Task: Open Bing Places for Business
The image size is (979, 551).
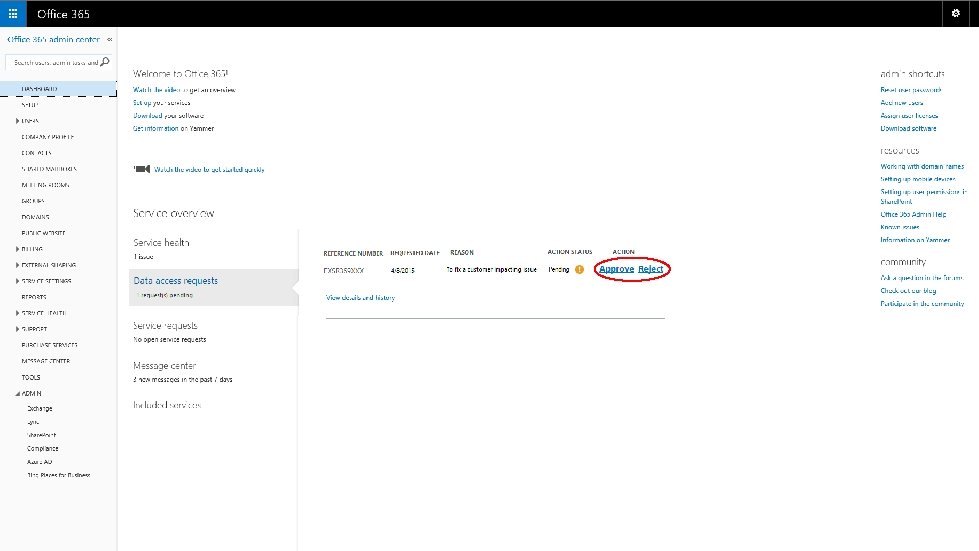Action: 59,475
